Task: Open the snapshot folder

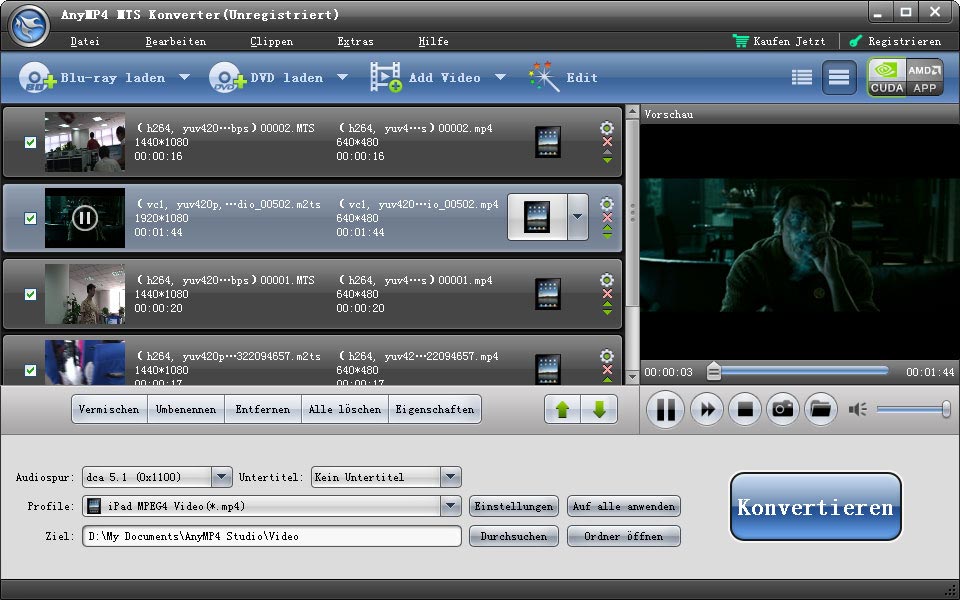Action: point(820,409)
